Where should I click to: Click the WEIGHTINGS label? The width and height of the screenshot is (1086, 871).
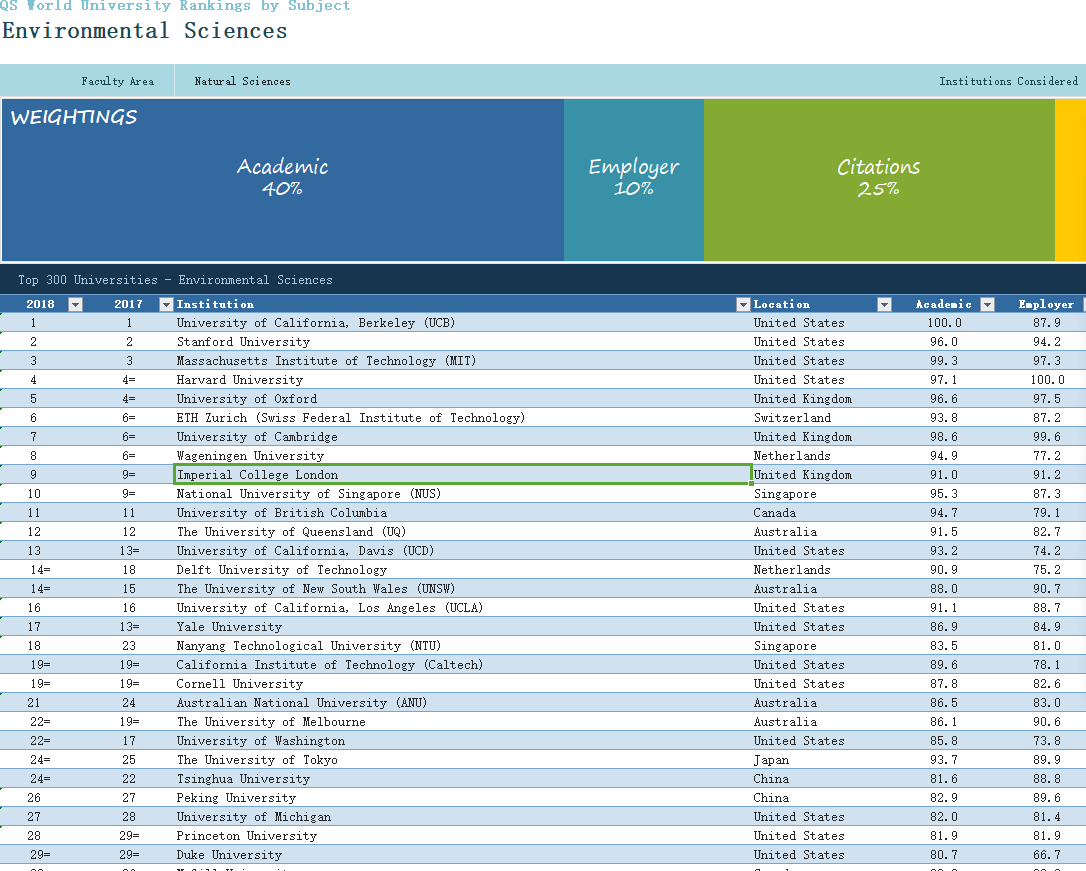coord(74,117)
